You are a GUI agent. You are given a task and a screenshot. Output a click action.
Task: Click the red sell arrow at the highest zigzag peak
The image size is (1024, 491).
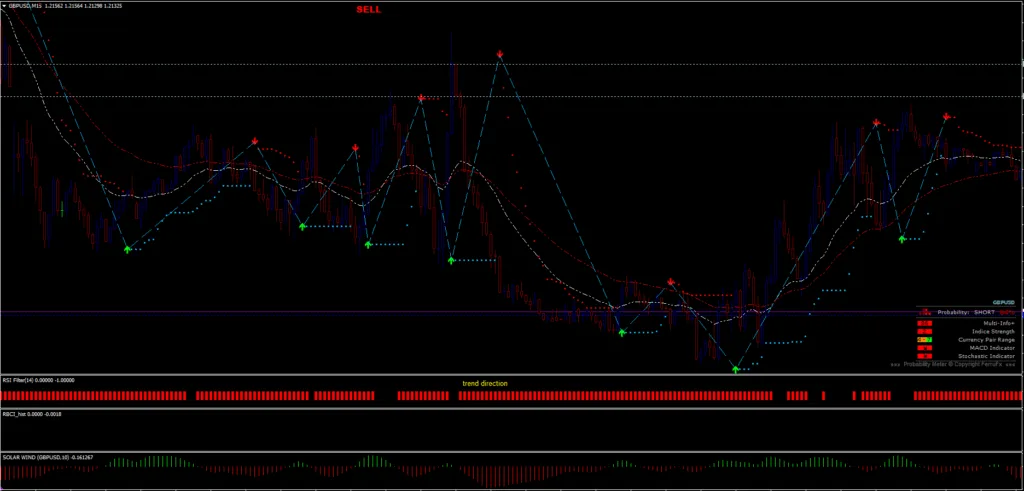[500, 54]
